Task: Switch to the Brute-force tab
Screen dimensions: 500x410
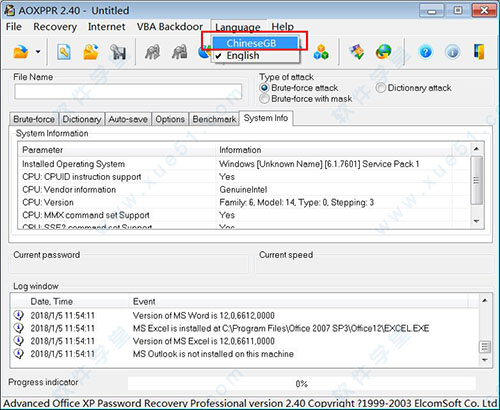Action: point(34,119)
